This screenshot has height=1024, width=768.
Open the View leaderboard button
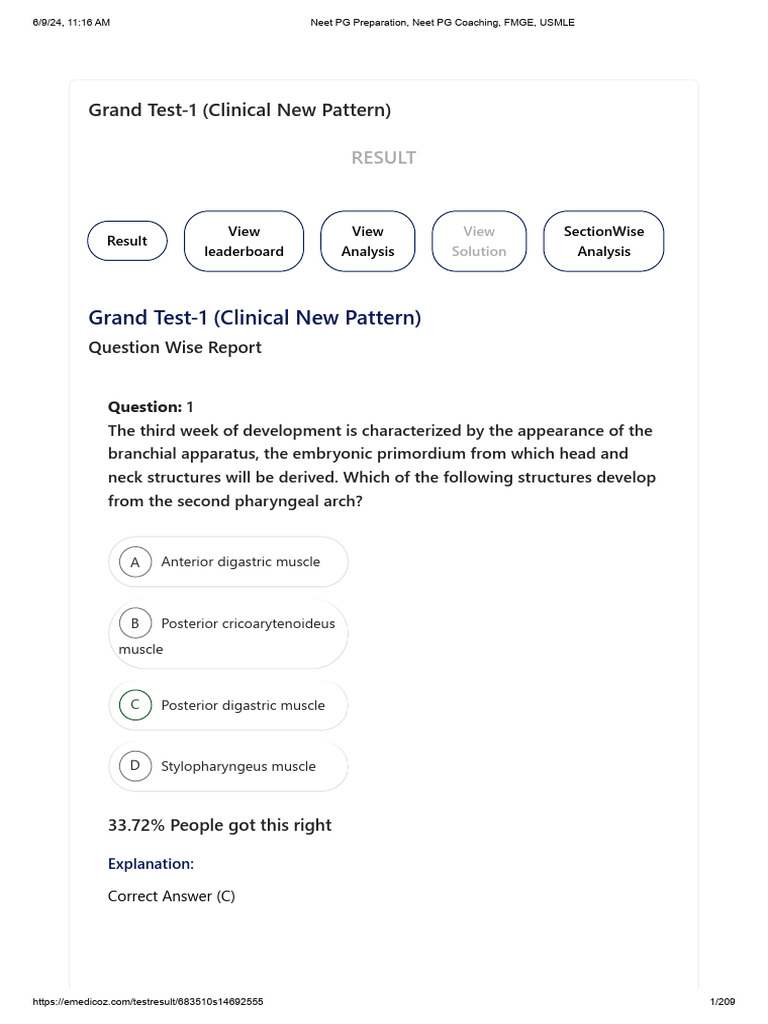[244, 241]
